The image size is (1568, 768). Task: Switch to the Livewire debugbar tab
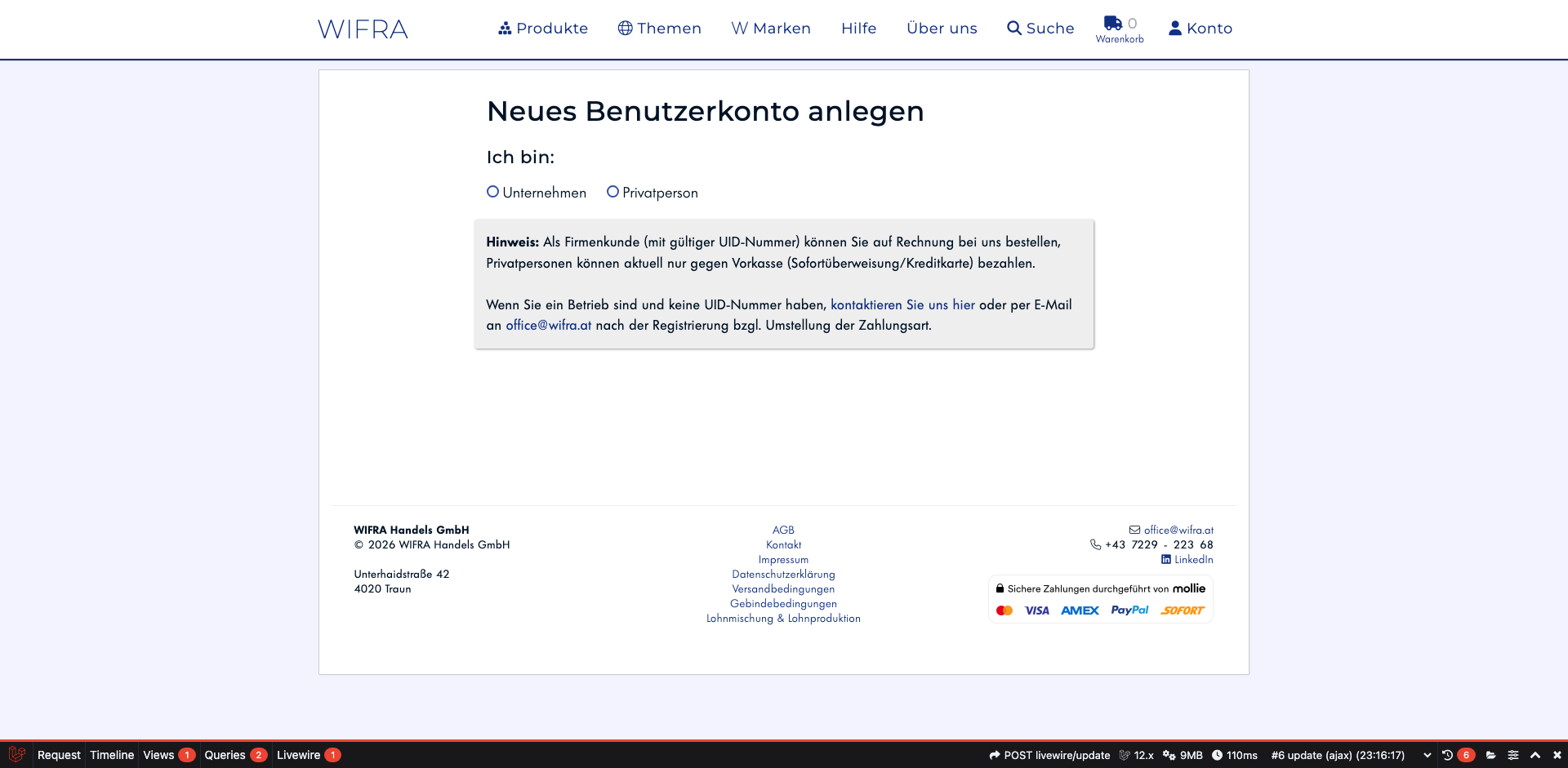(299, 755)
